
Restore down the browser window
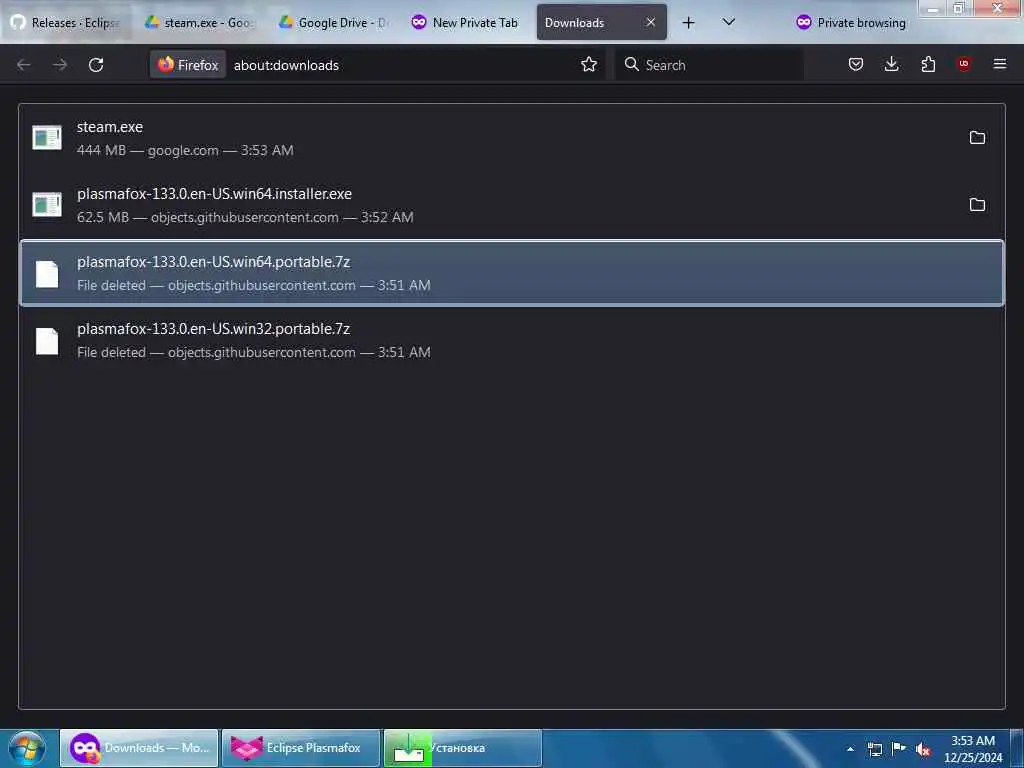959,8
